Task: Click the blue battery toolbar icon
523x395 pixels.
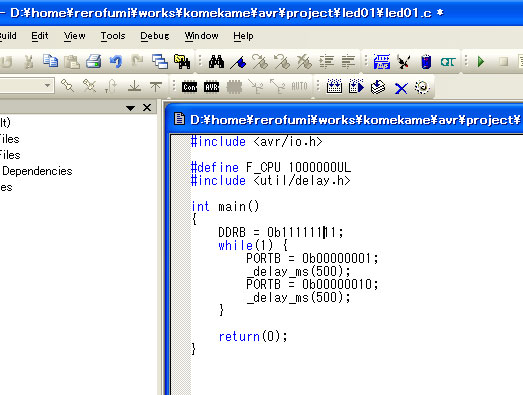Action: click(x=426, y=62)
